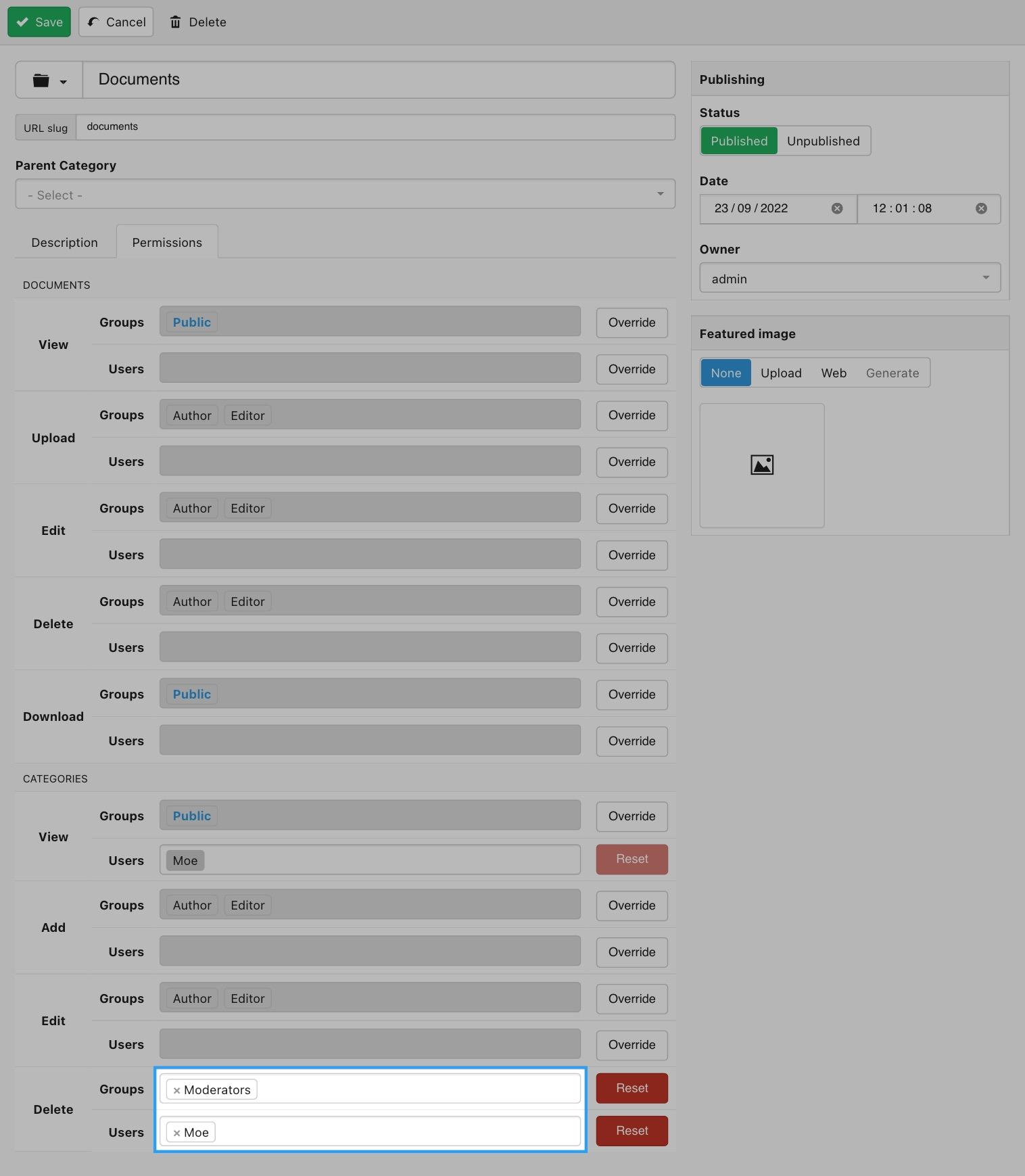Switch to the Description tab
Viewport: 1025px width, 1176px height.
pyautogui.click(x=64, y=242)
